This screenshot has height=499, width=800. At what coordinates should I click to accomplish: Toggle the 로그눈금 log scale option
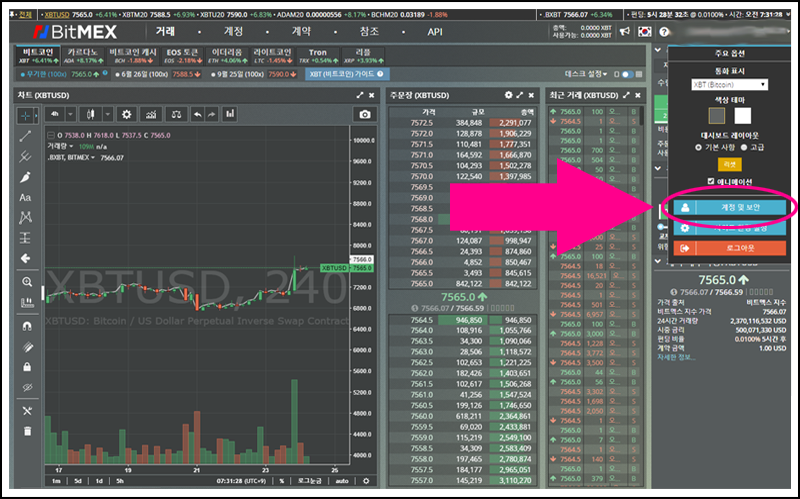click(309, 481)
